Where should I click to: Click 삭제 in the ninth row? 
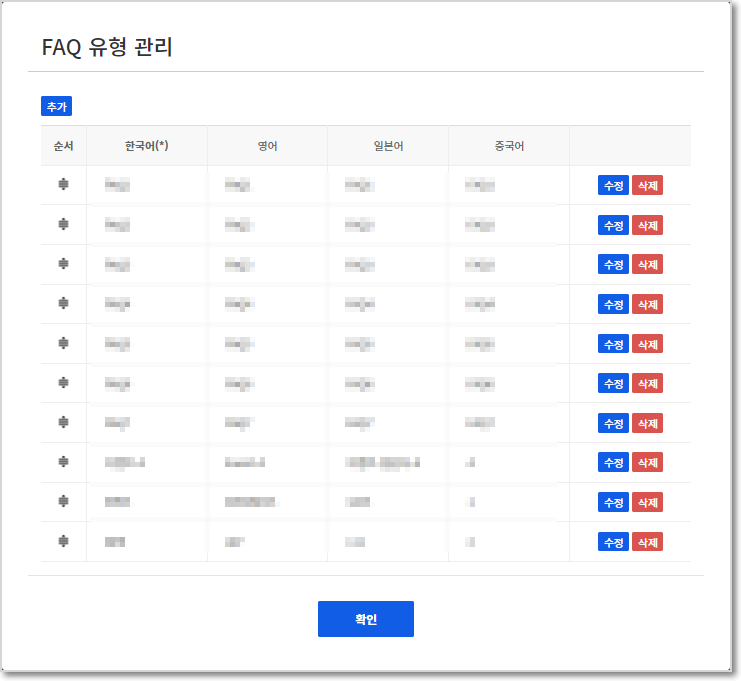[647, 502]
